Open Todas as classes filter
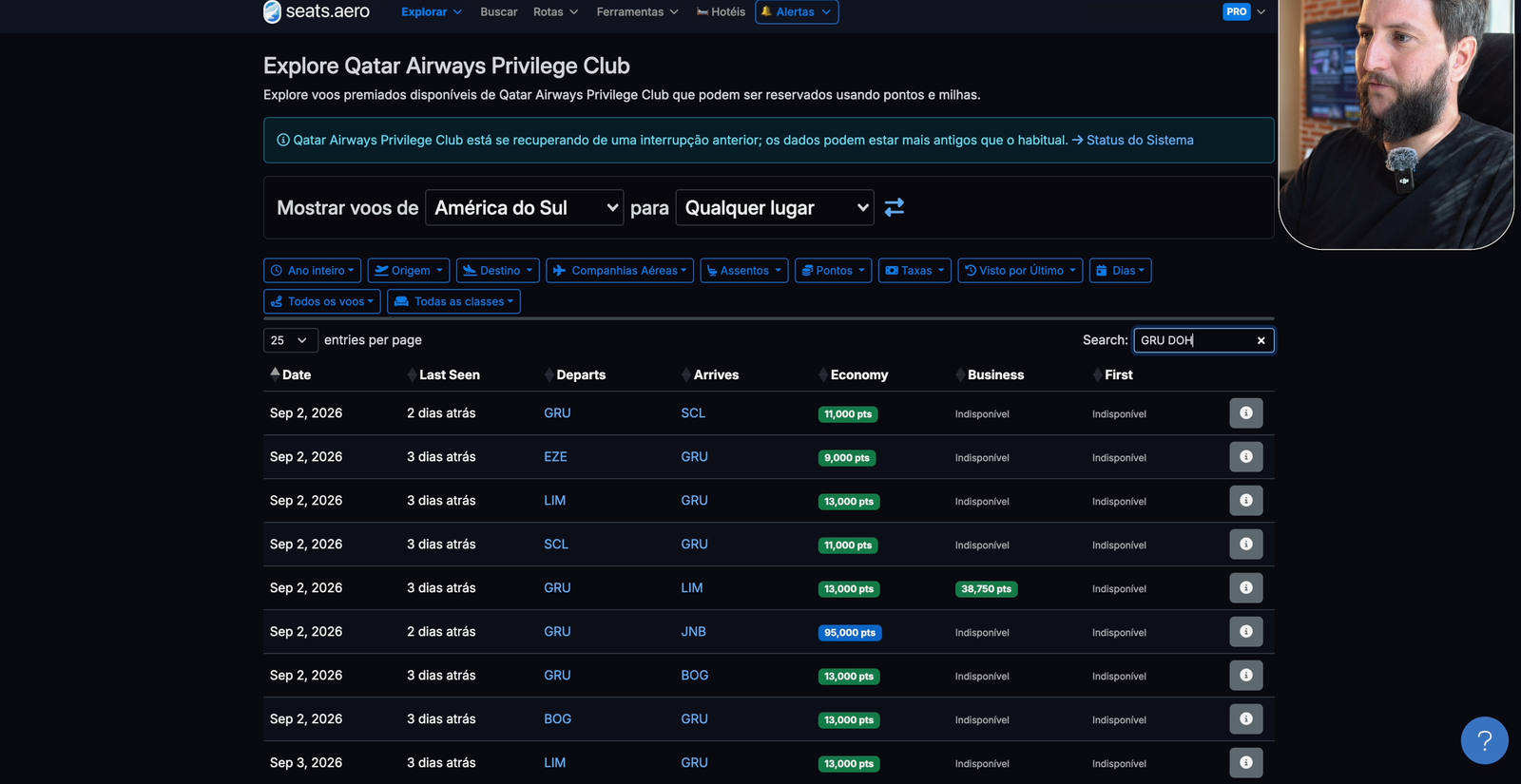Screen dimensions: 1521x784 click(x=453, y=301)
